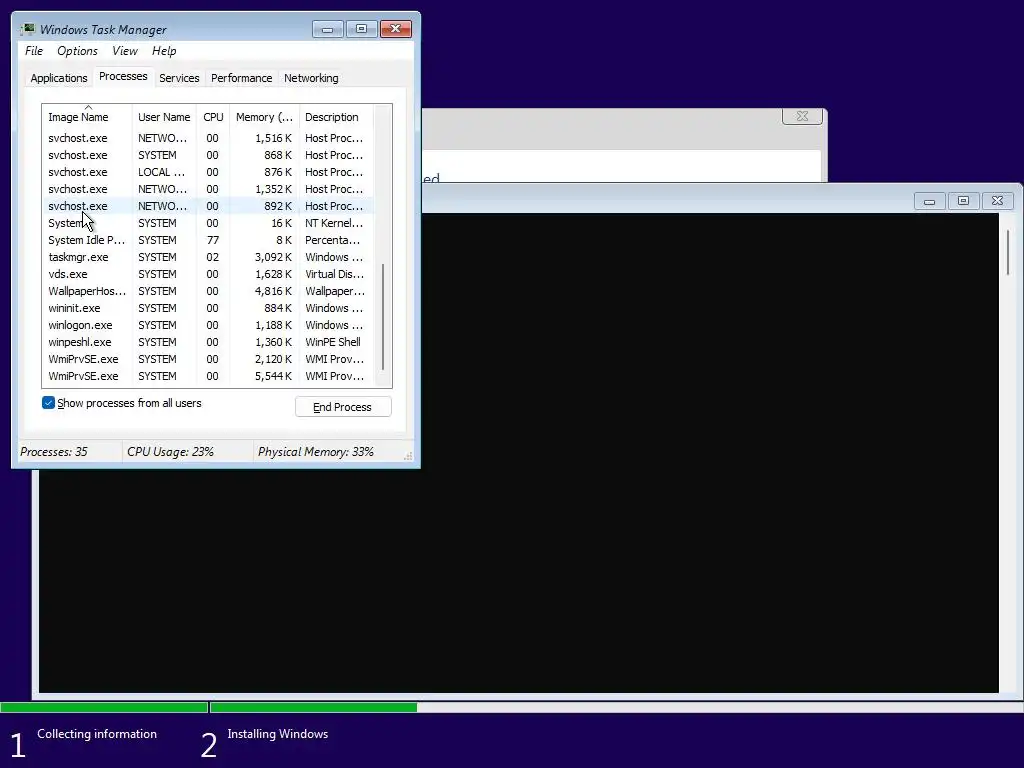Screen dimensions: 1024x768
Task: Click the process list vertical scrollbar thumb
Action: tap(383, 317)
